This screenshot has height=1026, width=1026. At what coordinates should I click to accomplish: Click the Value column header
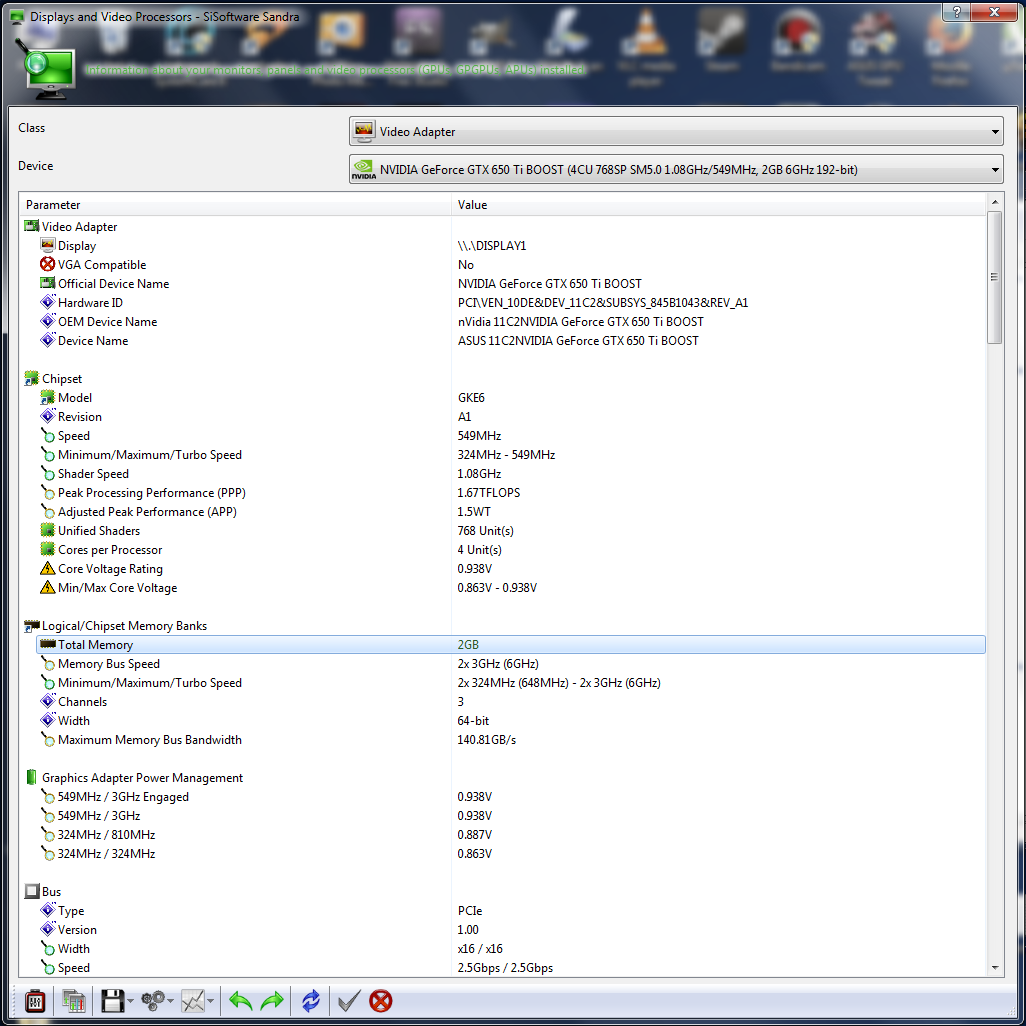coord(715,205)
